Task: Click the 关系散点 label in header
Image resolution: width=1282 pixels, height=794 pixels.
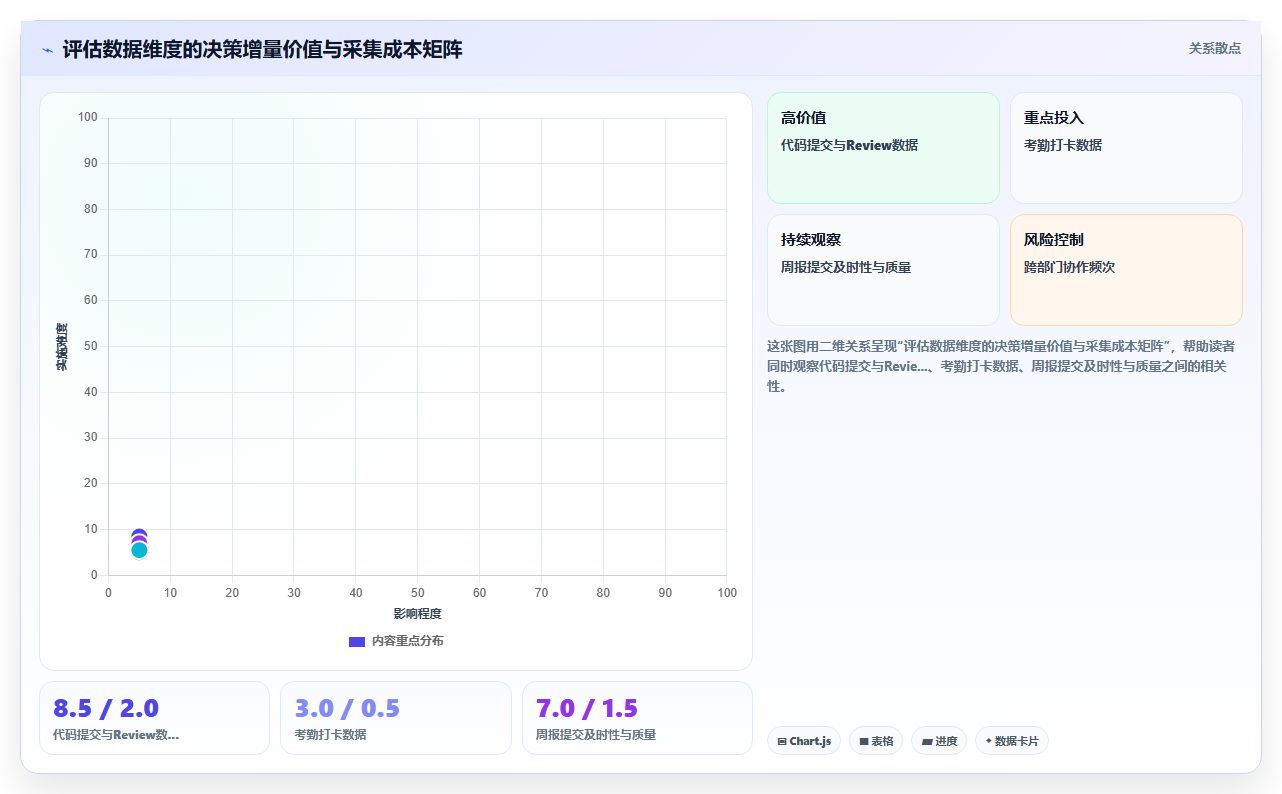Action: pyautogui.click(x=1214, y=48)
